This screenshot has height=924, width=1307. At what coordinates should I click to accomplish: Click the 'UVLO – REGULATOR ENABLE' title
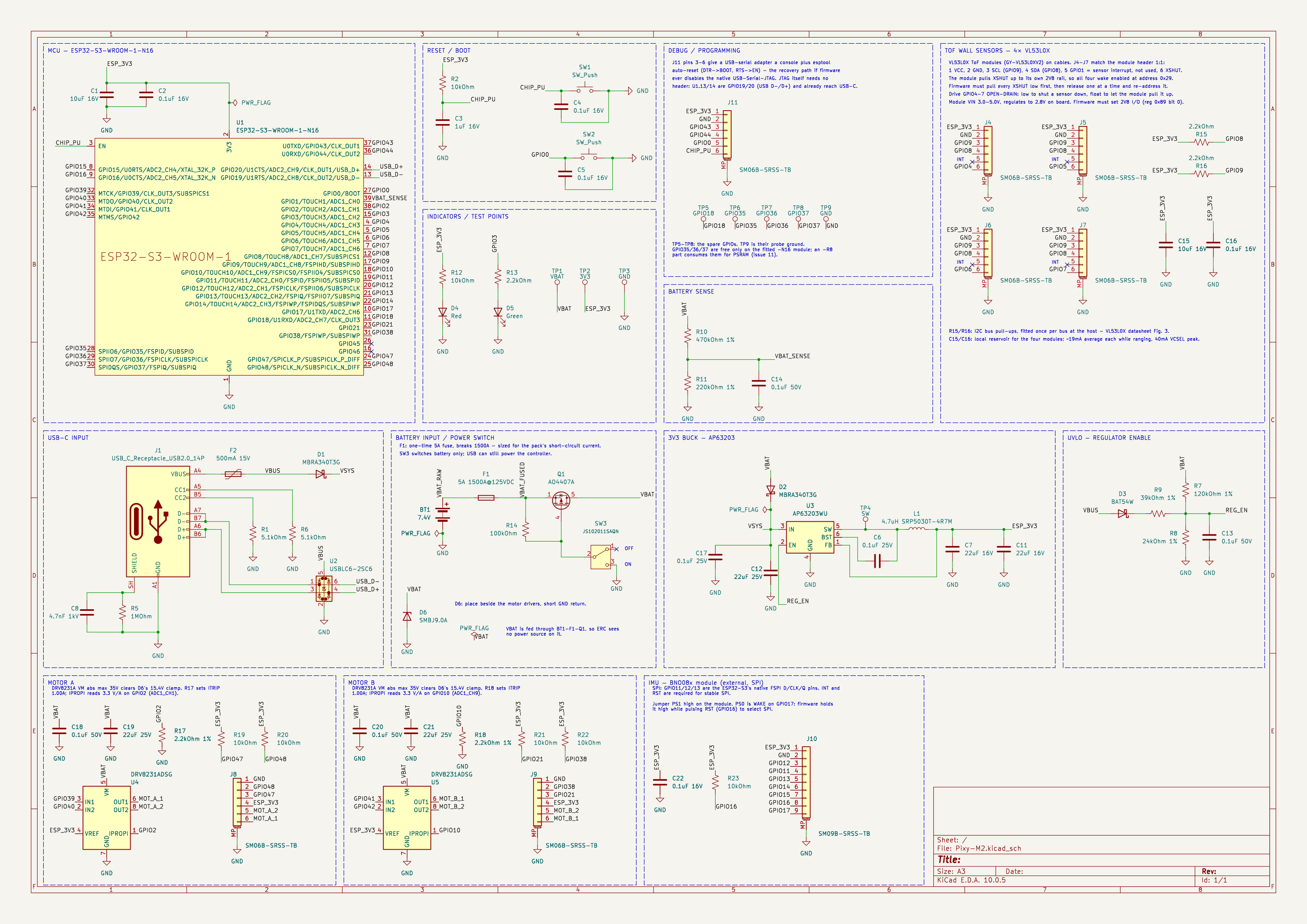[x=1109, y=438]
